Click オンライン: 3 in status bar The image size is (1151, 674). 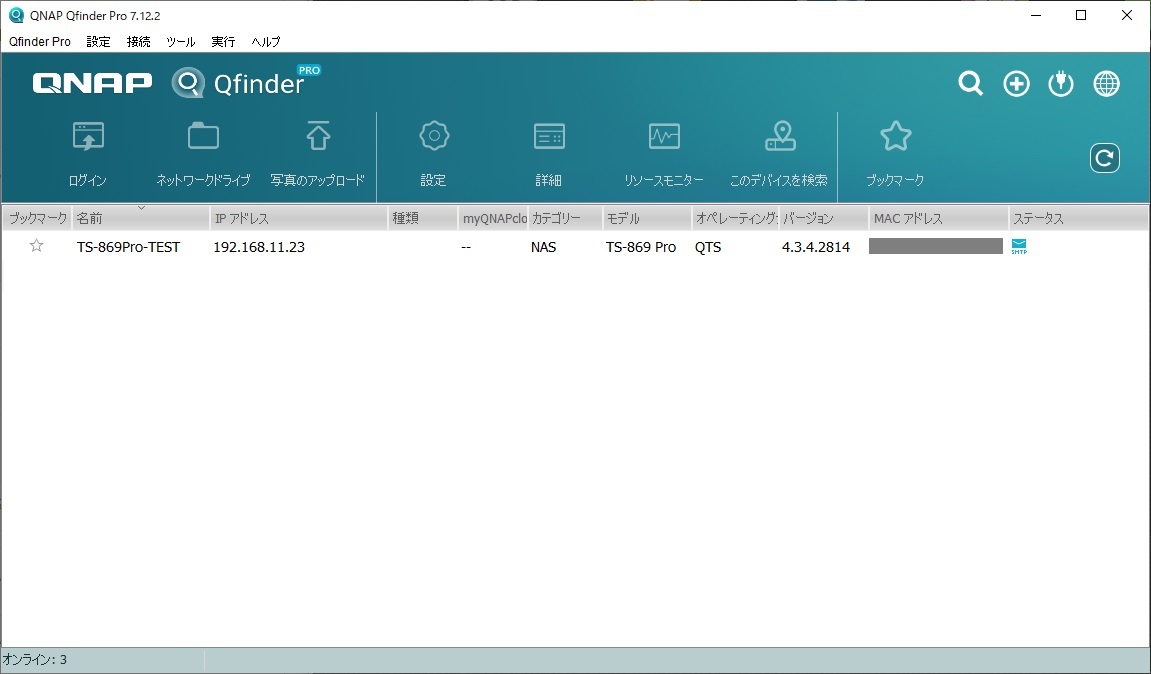click(x=35, y=659)
